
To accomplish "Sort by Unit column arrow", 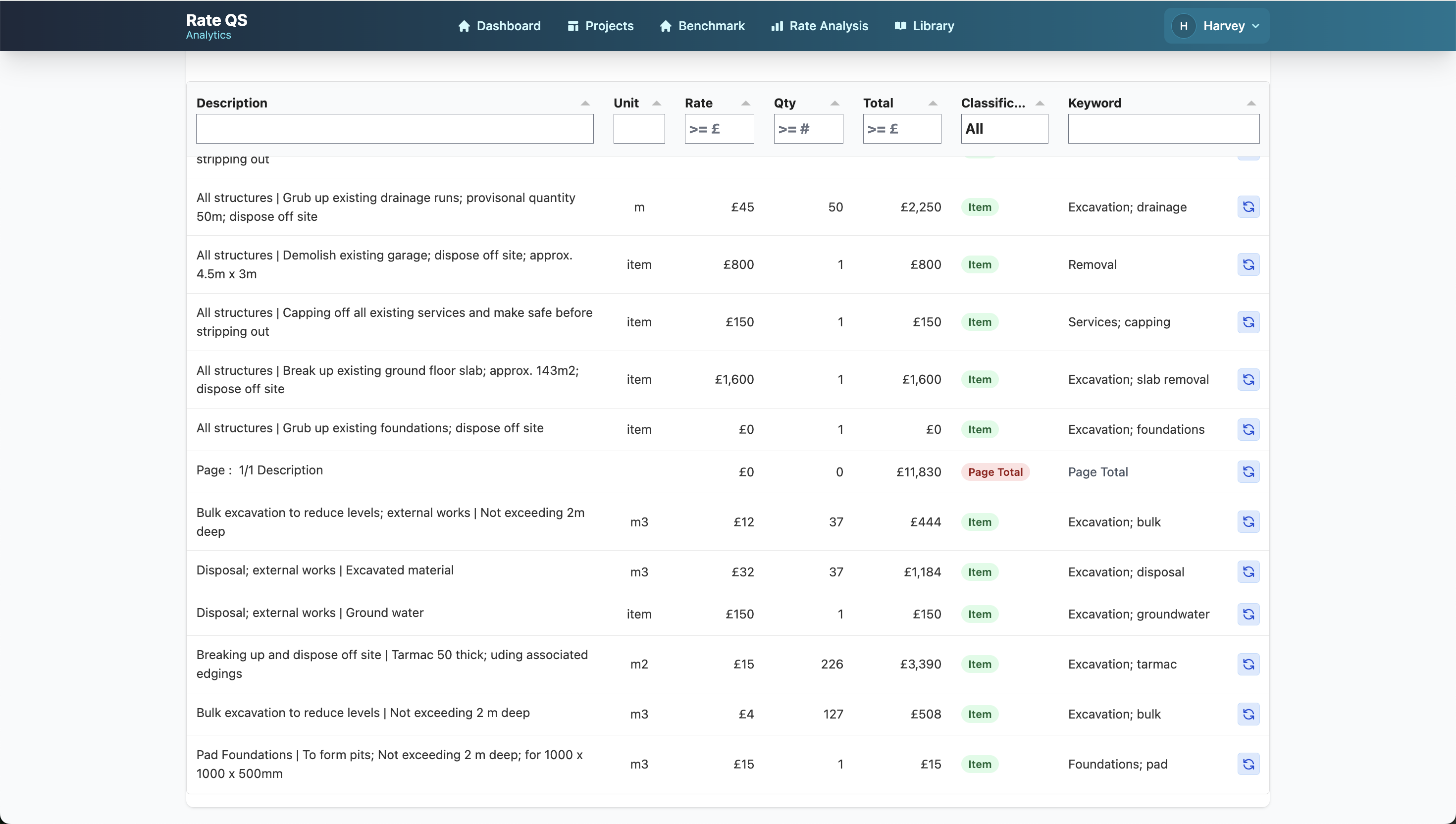I will click(x=656, y=103).
